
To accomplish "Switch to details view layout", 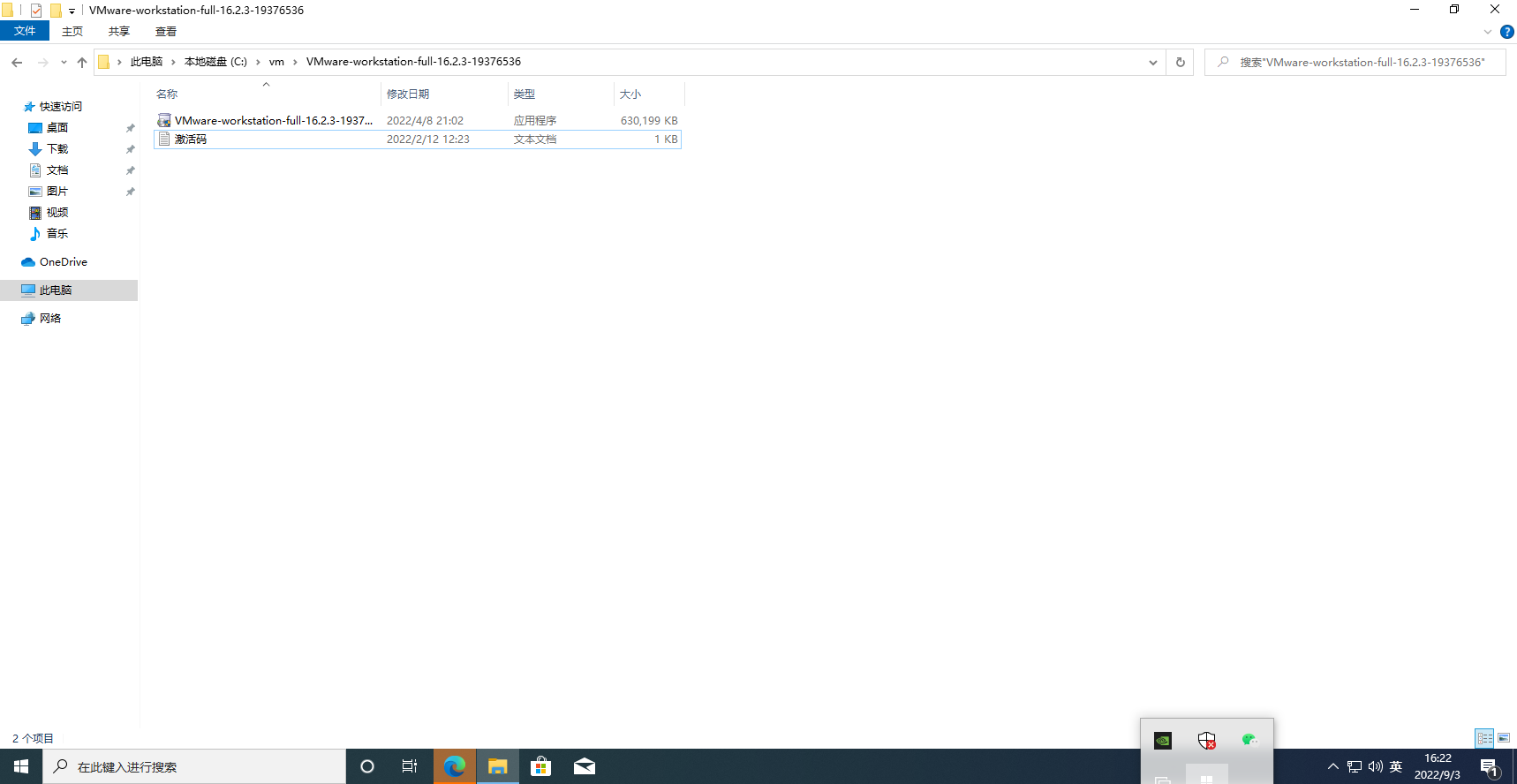I will coord(1484,738).
